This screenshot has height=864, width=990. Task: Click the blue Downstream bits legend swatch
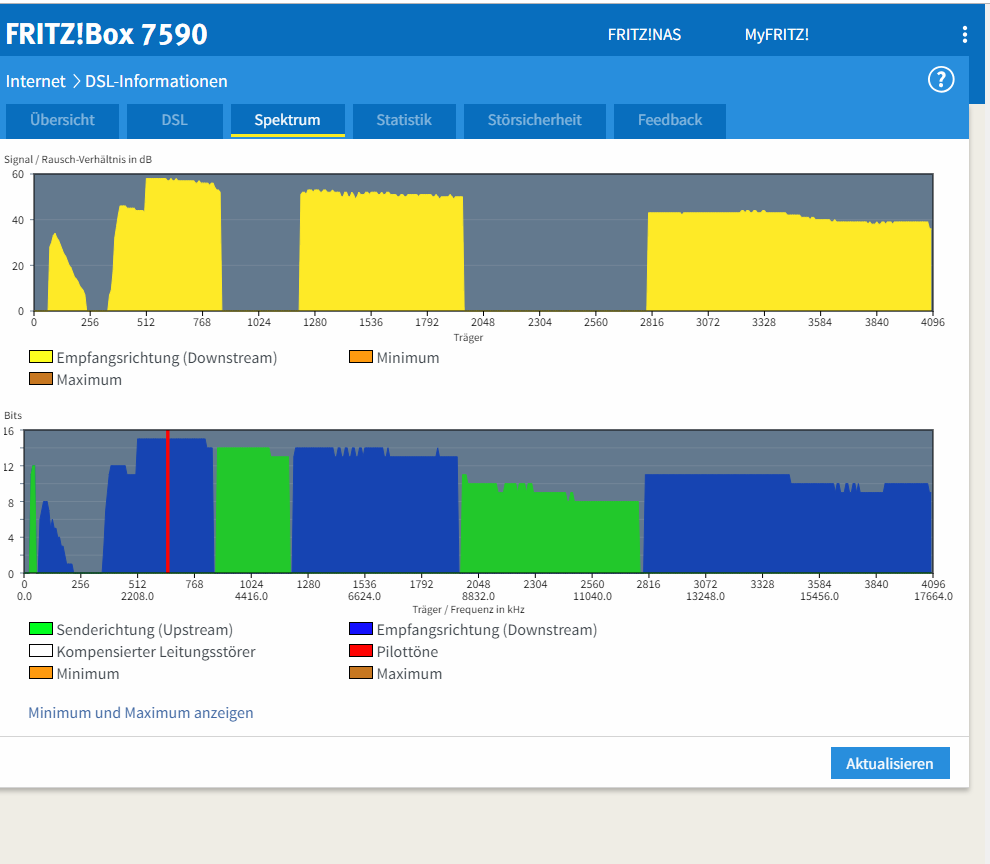click(x=361, y=629)
